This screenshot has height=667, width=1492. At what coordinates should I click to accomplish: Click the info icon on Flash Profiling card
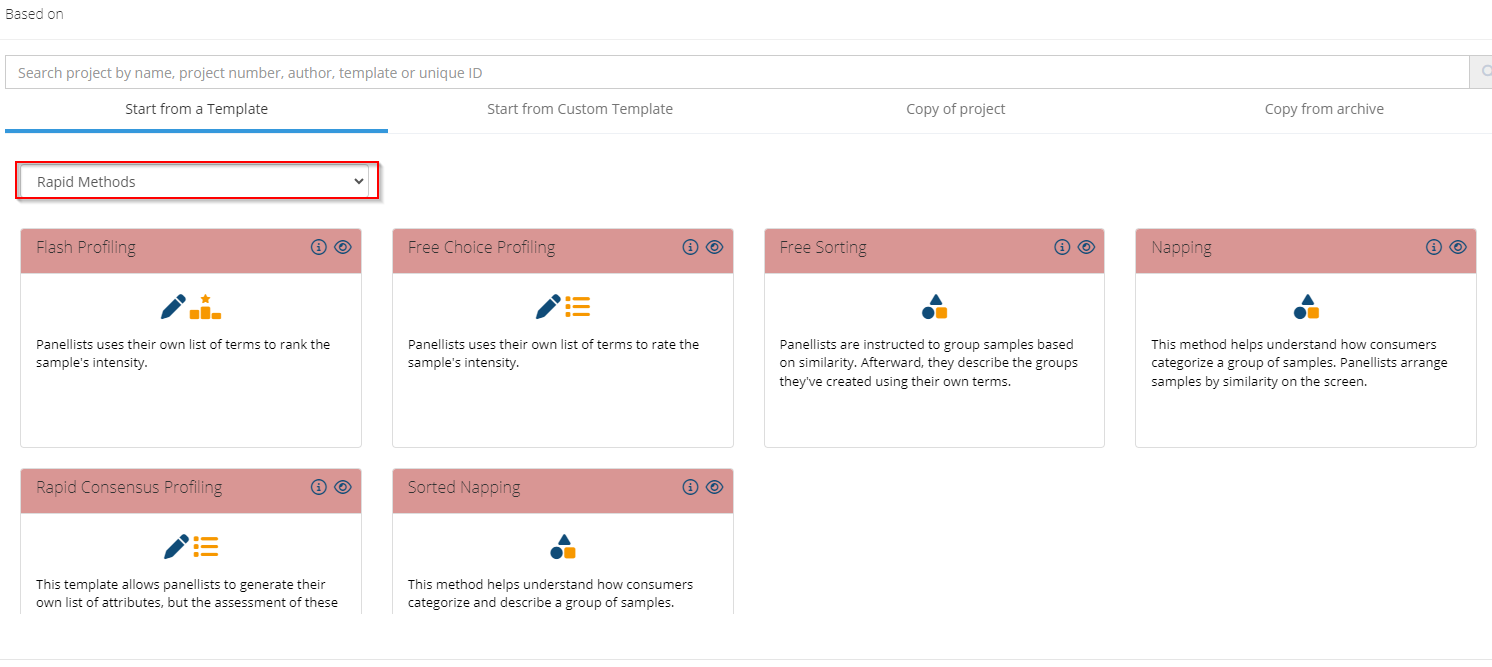point(319,247)
